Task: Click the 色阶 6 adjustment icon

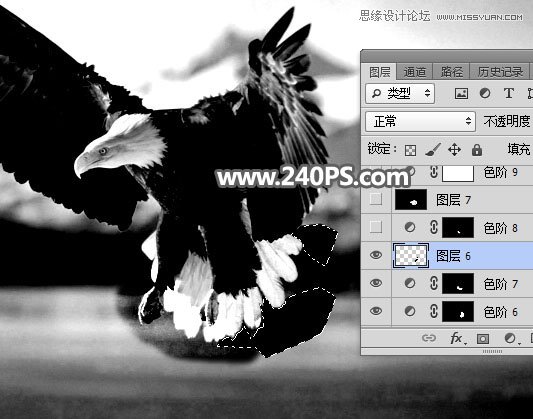Action: pos(410,311)
